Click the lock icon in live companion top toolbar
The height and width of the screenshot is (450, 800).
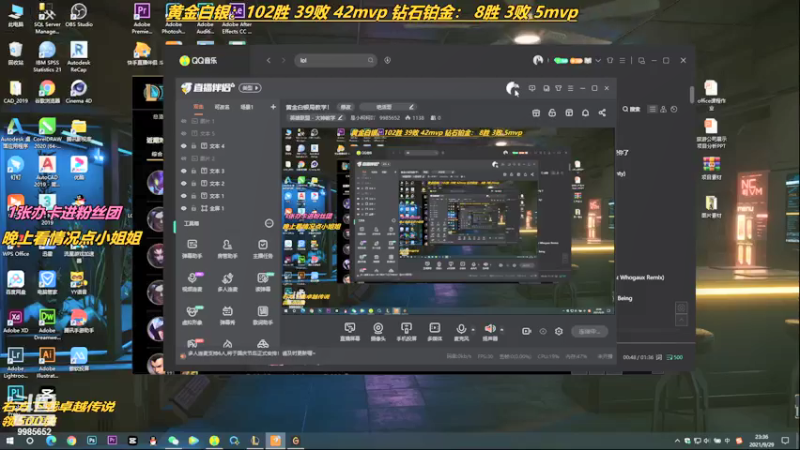click(552, 113)
